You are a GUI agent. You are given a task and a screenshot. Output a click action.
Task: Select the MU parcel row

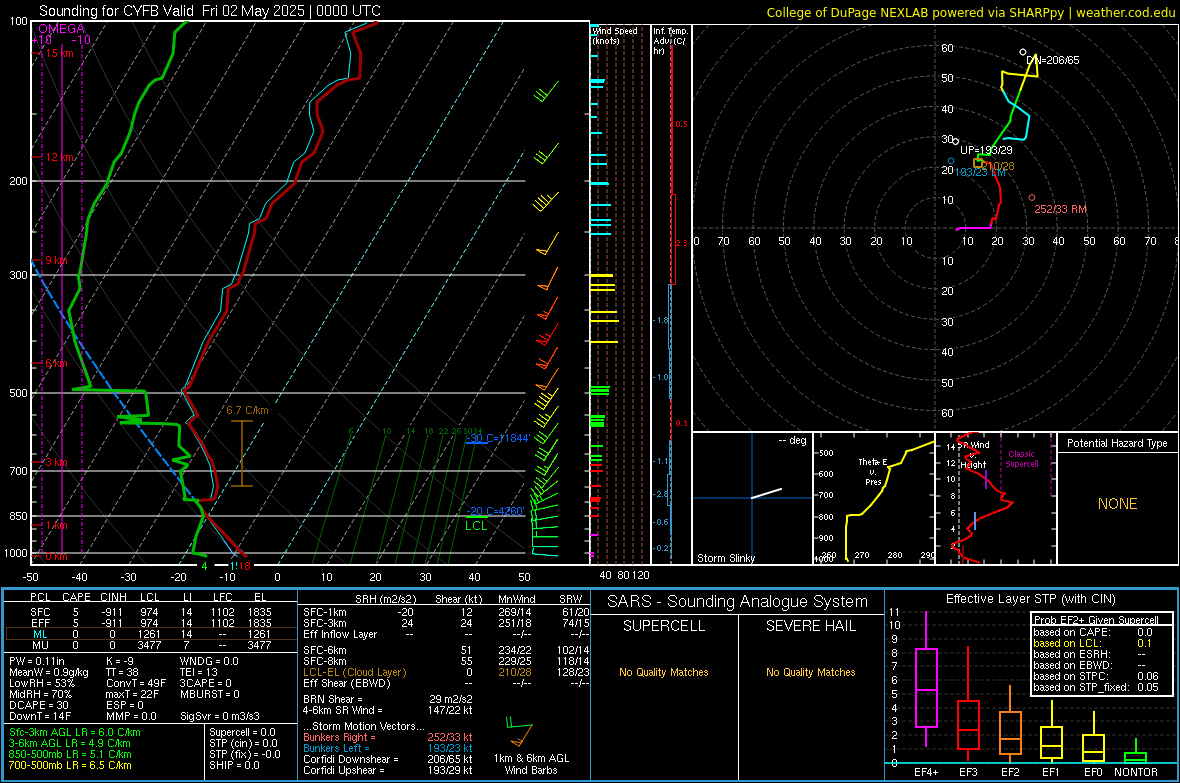pos(150,645)
